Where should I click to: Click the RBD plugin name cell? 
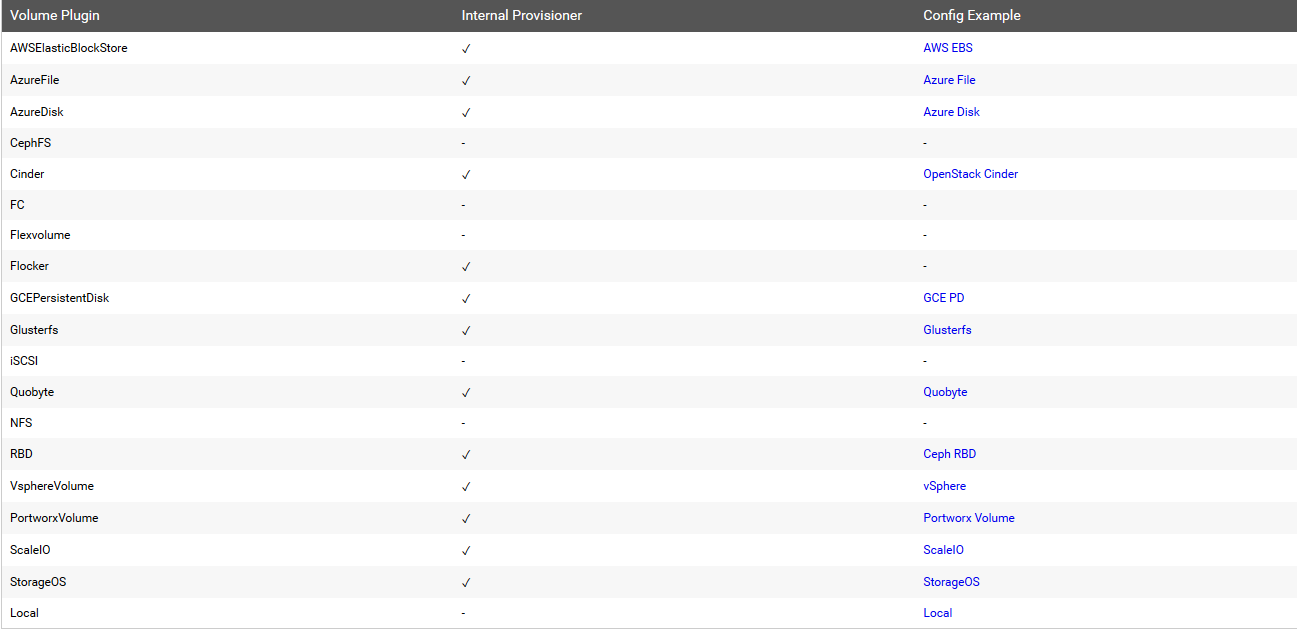coord(21,454)
